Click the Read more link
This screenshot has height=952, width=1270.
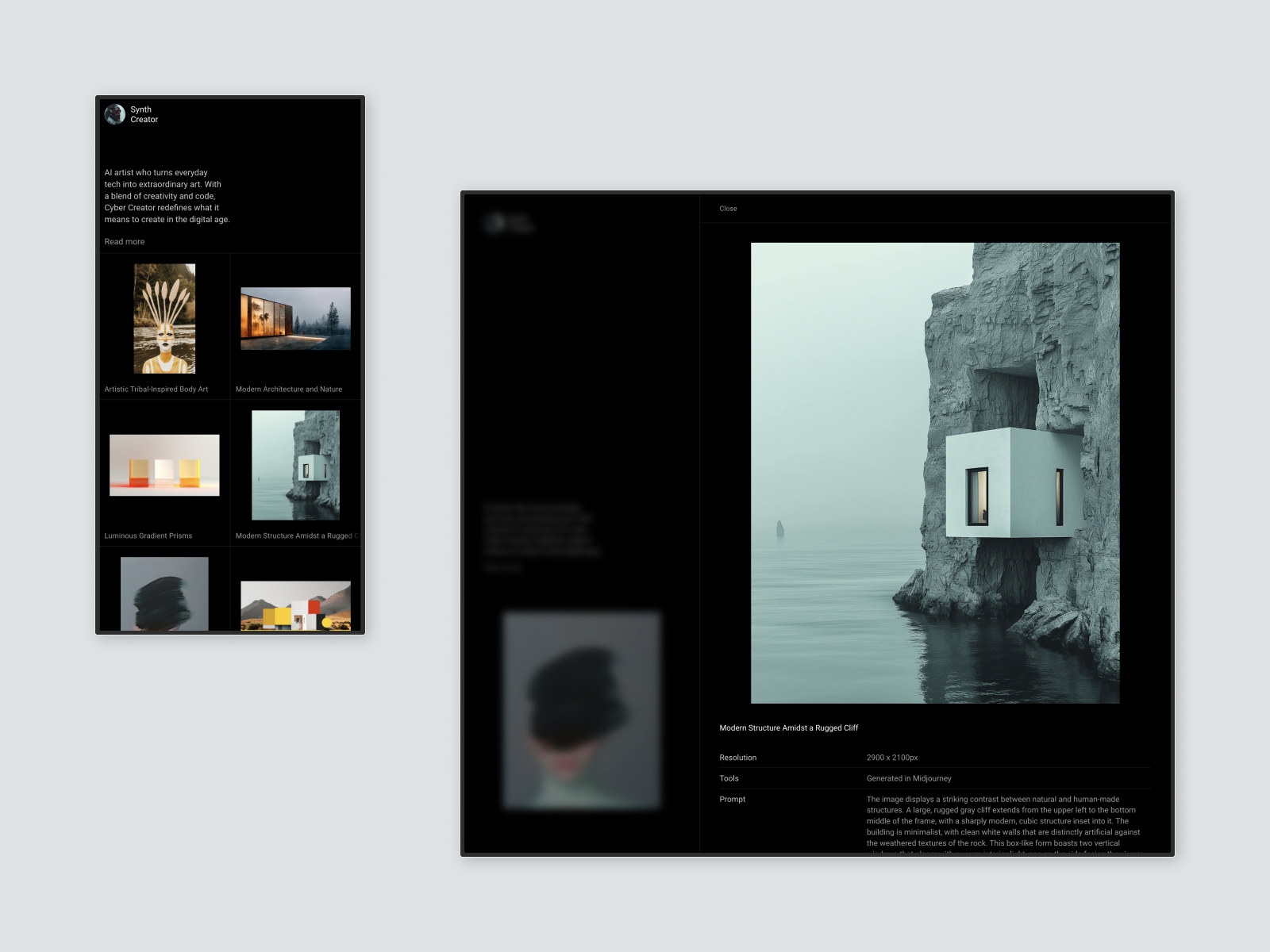(x=125, y=242)
